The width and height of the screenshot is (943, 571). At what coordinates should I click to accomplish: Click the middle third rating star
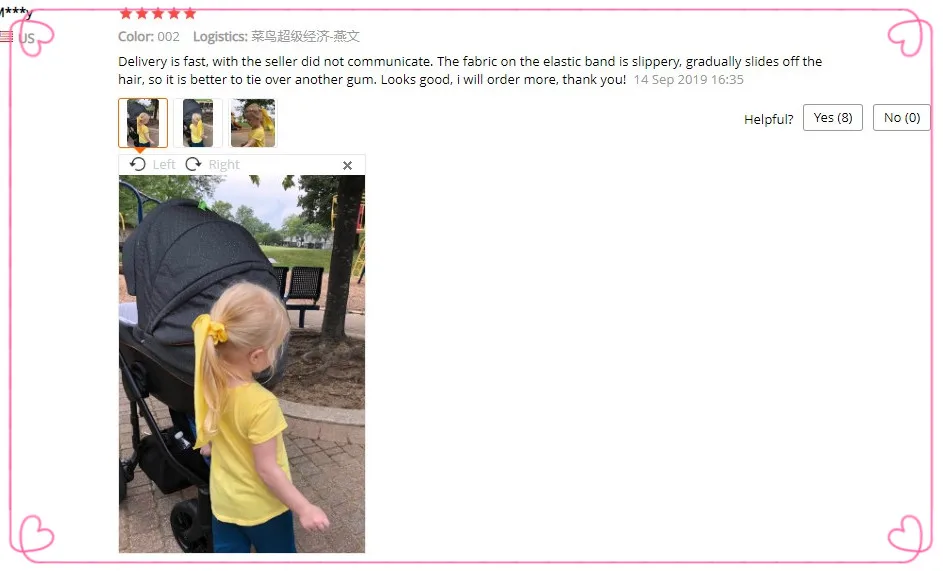158,13
